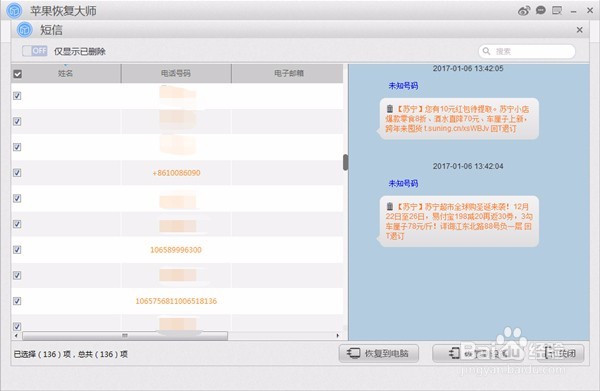The width and height of the screenshot is (600, 391).
Task: Select the 1065756811006518136 number entry
Action: point(176,301)
